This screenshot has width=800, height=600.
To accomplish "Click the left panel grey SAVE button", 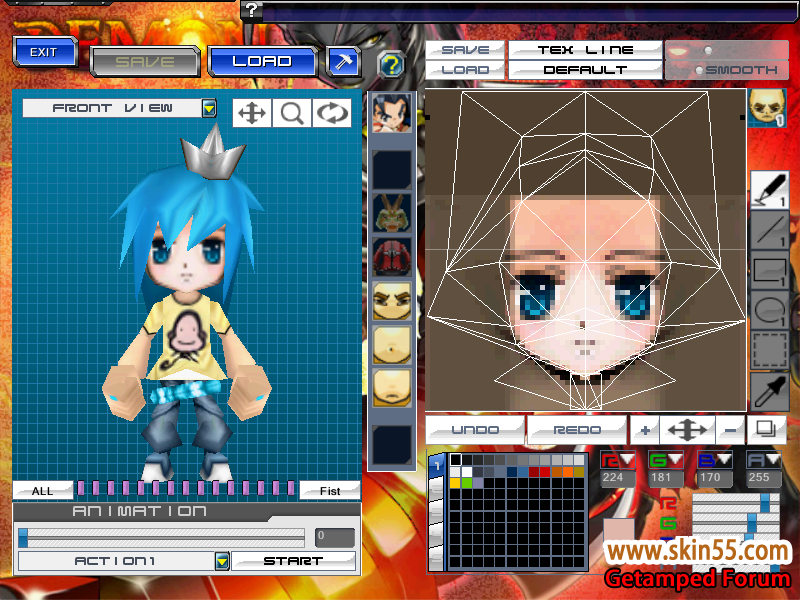I will pyautogui.click(x=145, y=62).
